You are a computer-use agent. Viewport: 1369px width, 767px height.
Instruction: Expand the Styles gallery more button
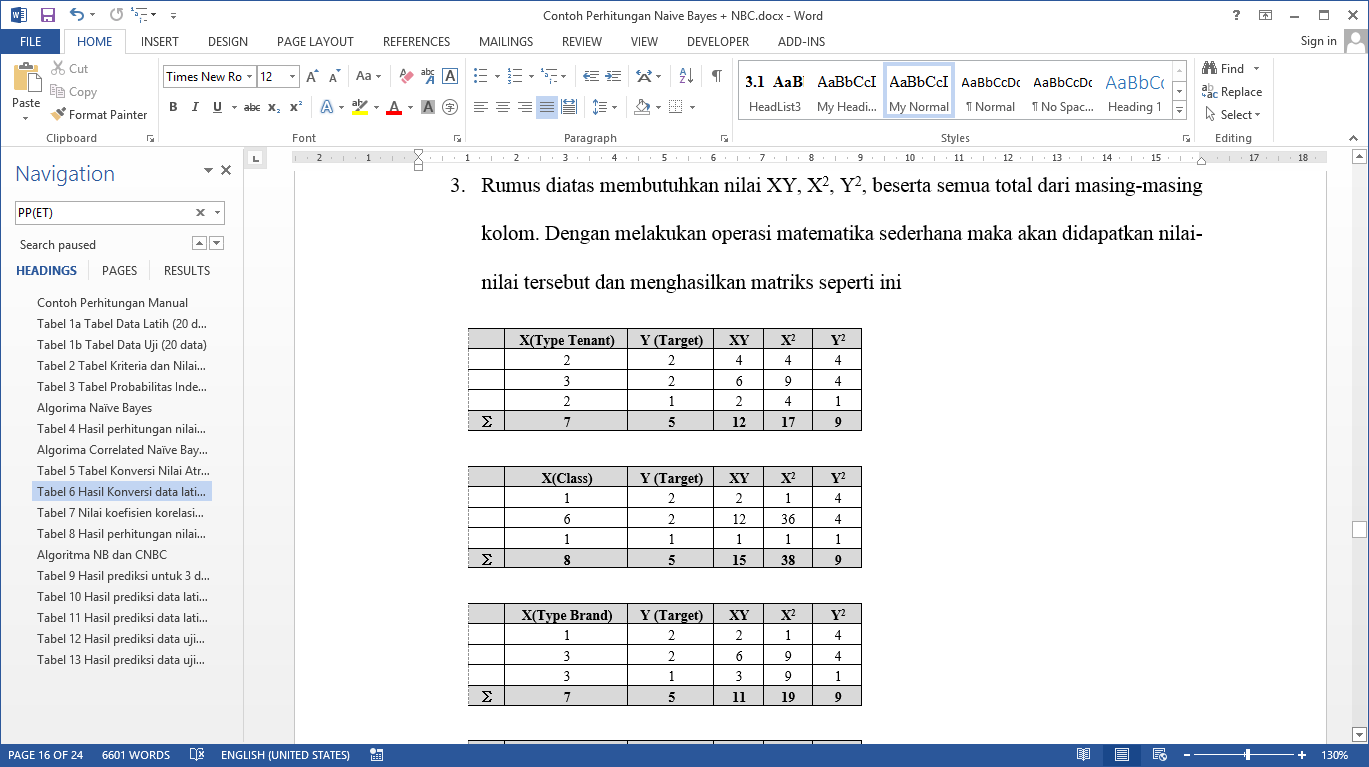(x=1179, y=110)
